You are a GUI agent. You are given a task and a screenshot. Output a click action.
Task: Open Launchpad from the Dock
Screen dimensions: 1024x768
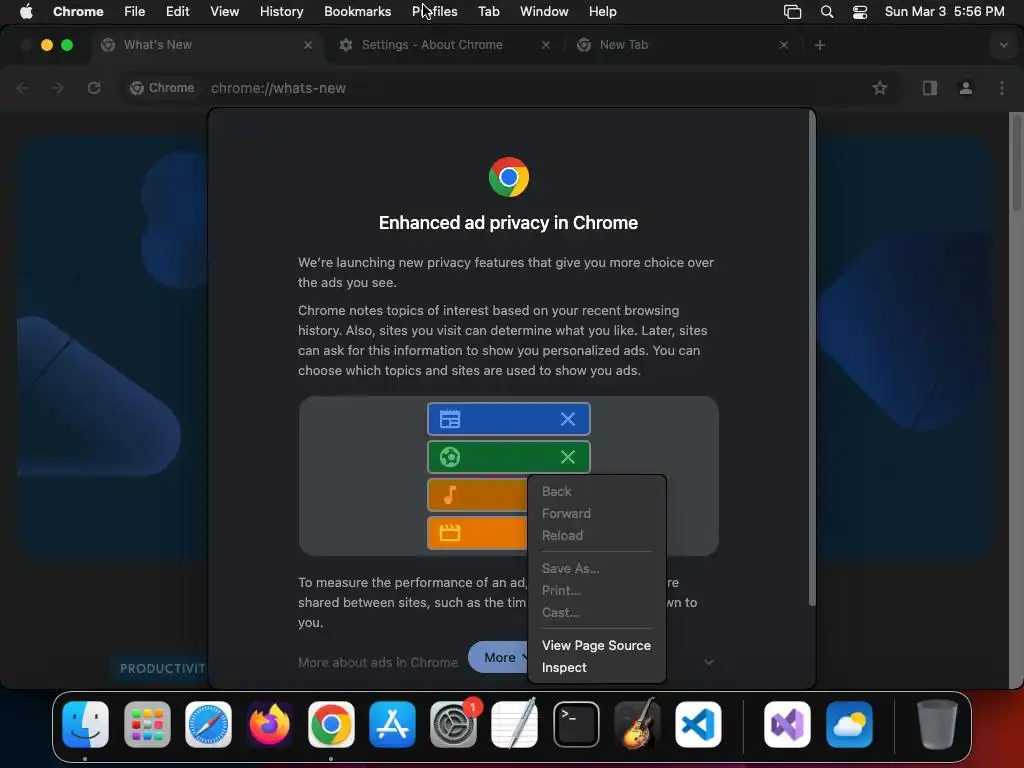click(147, 724)
